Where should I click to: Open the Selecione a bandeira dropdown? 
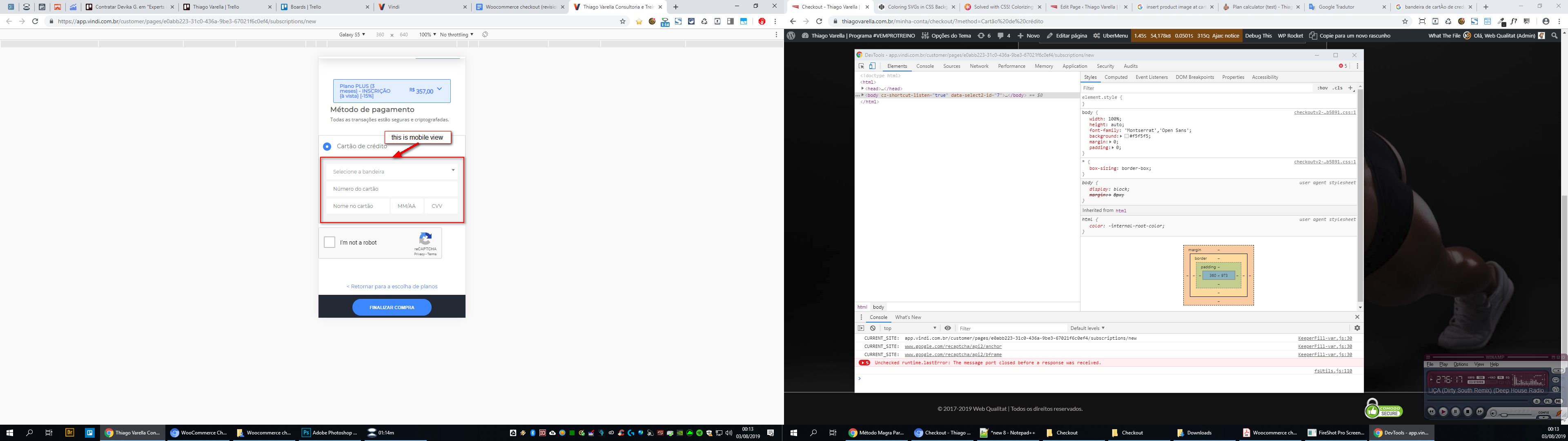392,172
